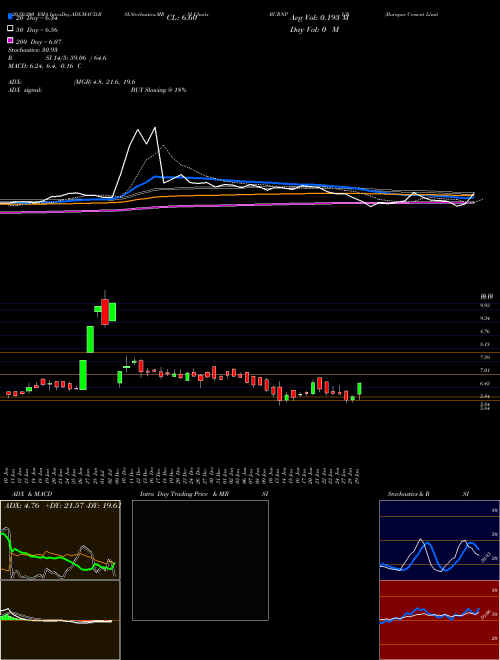Click the 6.42 price axis label
Viewport: 500px width, 660px height.
tap(485, 383)
